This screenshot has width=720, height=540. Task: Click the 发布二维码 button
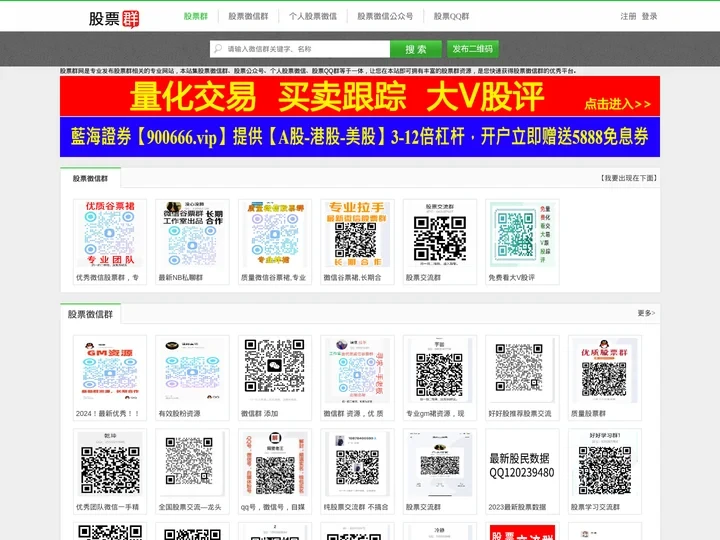[x=472, y=49]
